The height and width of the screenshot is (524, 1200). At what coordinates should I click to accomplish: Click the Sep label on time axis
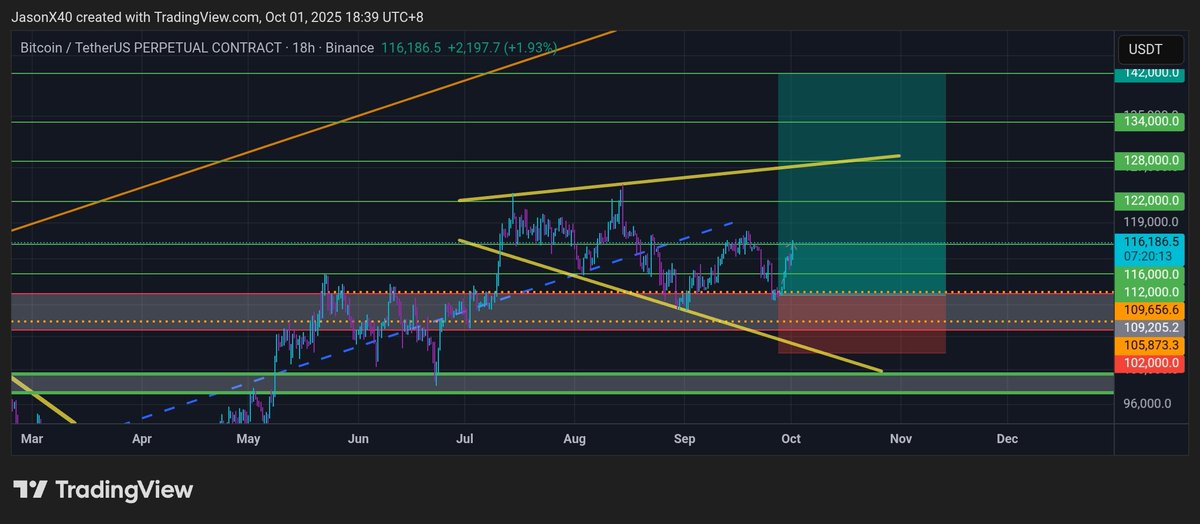click(684, 439)
